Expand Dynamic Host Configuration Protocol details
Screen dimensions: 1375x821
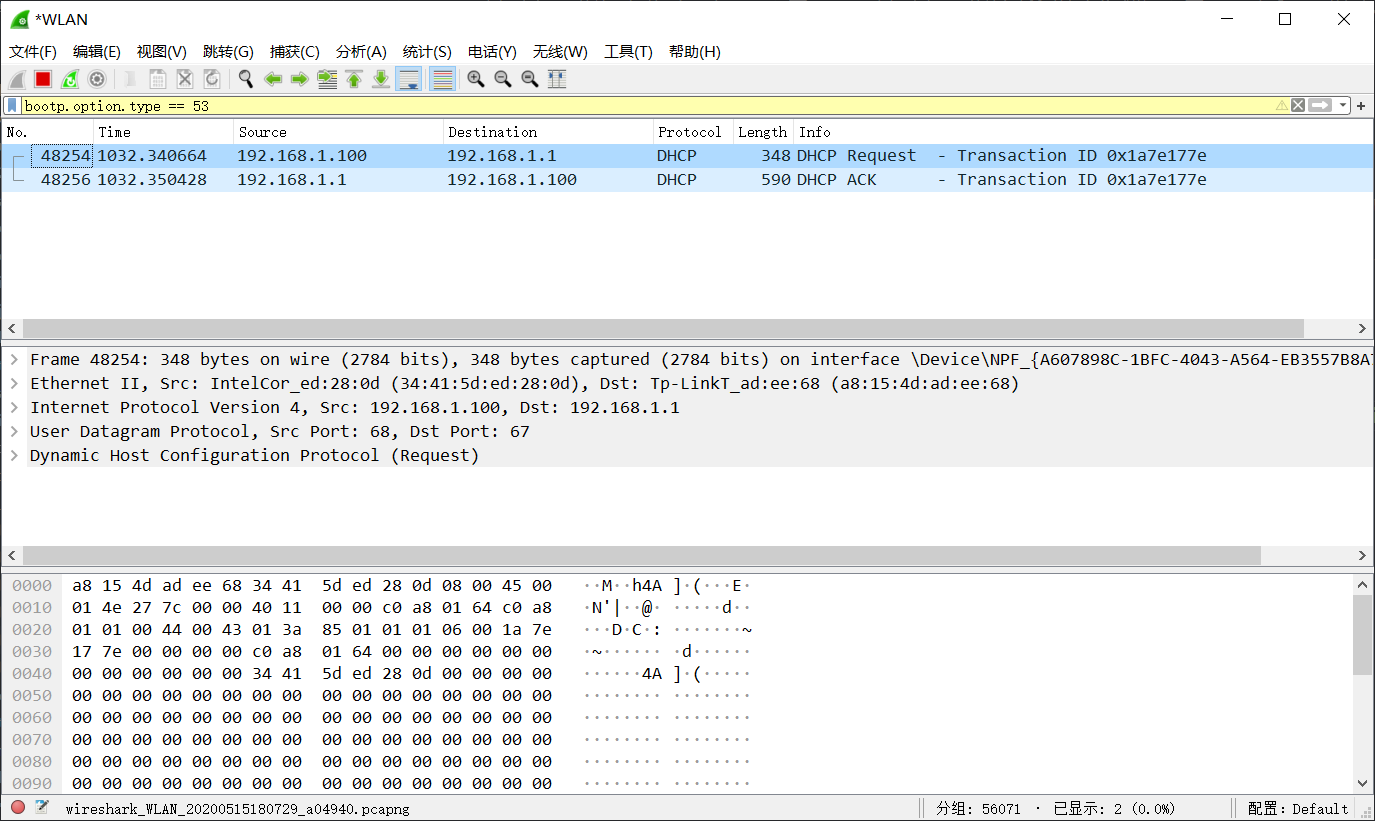click(x=15, y=456)
